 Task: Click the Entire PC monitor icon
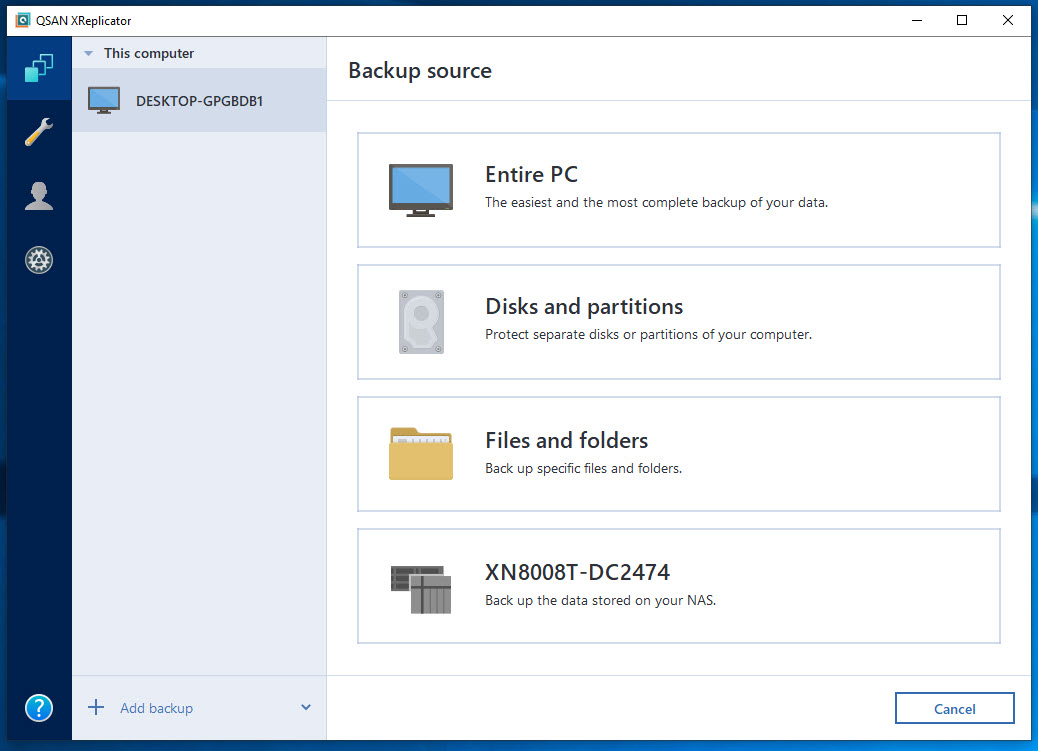coord(421,190)
